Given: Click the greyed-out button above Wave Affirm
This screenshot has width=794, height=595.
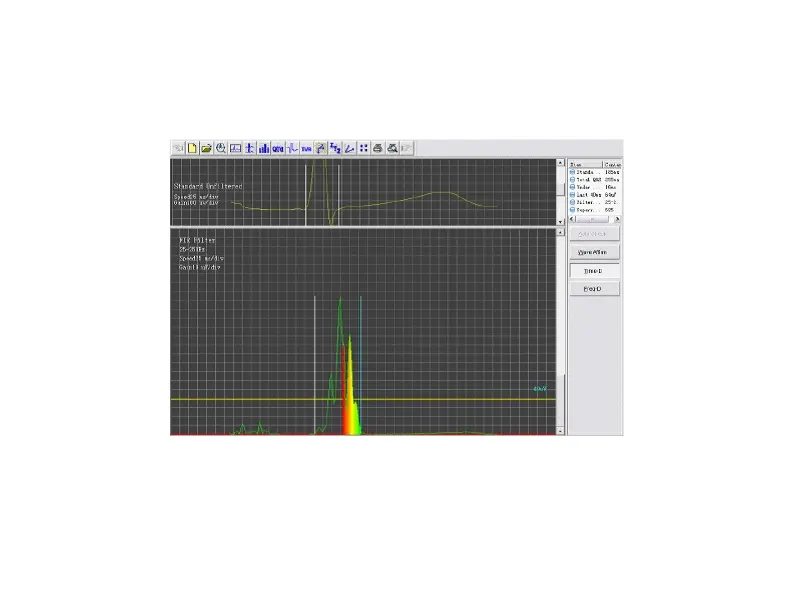Looking at the screenshot, I should coord(594,234).
